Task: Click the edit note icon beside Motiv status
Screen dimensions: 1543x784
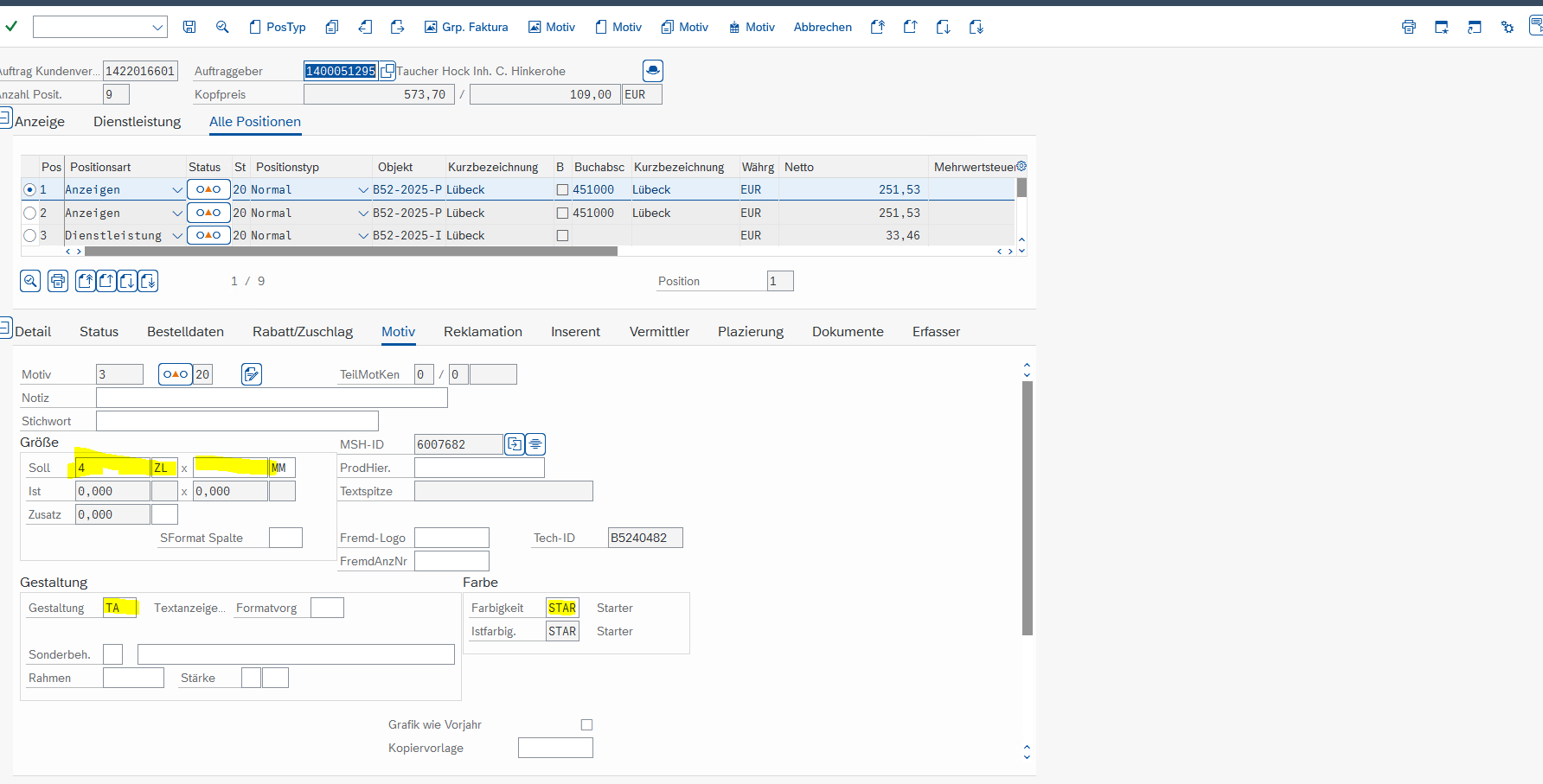Action: point(252,374)
